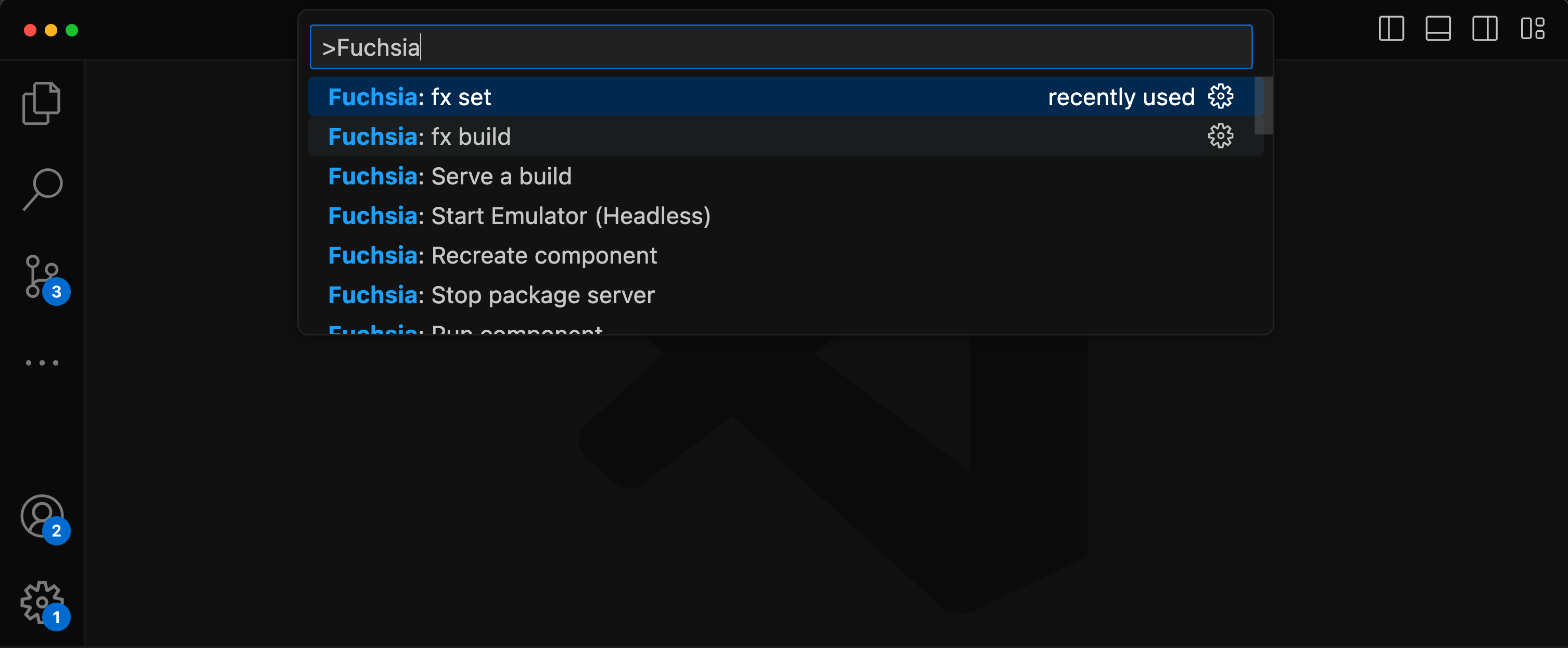Open the Customize Layout control
The height and width of the screenshot is (648, 1568).
coord(1533,28)
